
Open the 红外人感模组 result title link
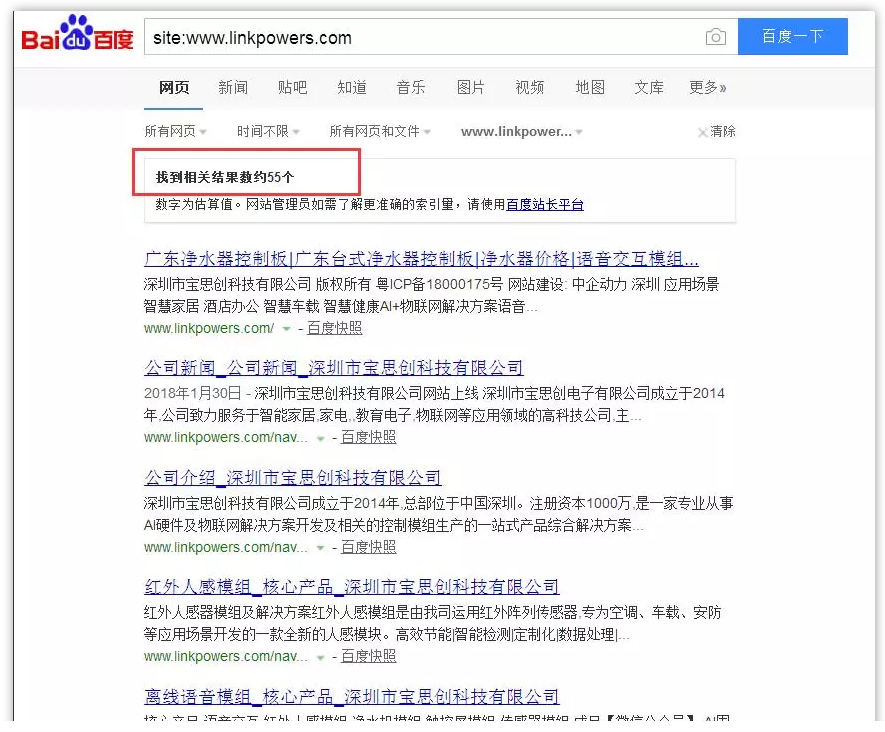pyautogui.click(x=352, y=587)
